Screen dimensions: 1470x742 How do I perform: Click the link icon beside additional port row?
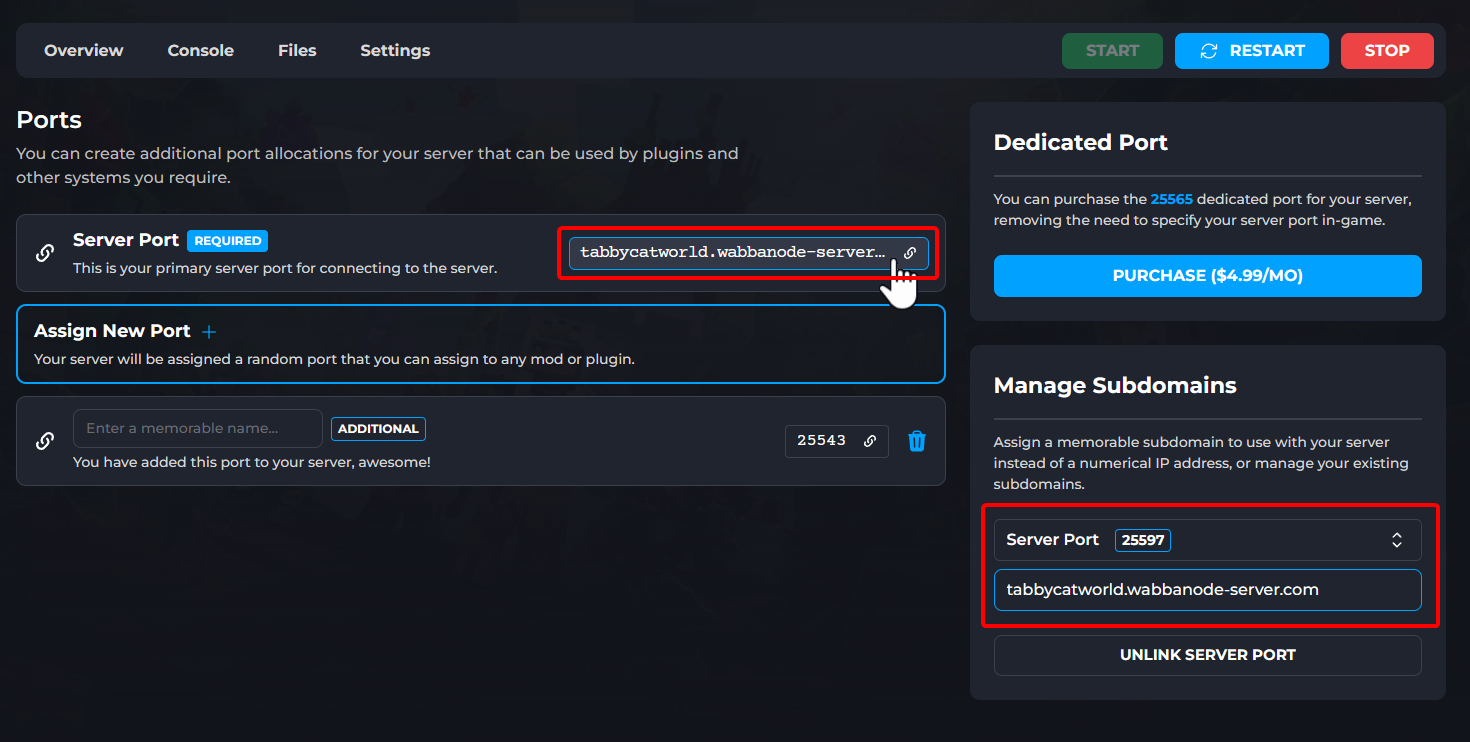point(45,441)
